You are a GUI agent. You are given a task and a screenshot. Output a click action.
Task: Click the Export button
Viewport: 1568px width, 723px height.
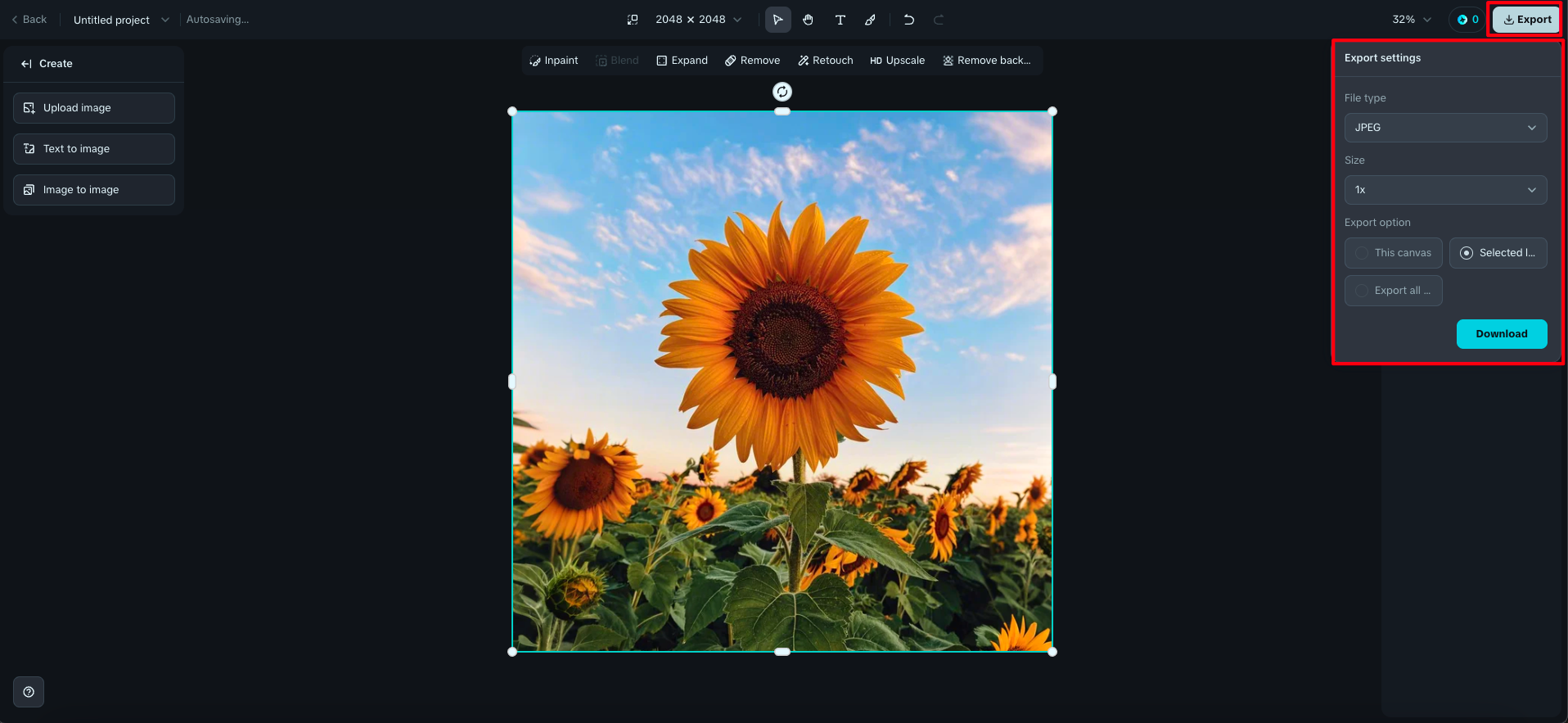pyautogui.click(x=1526, y=20)
